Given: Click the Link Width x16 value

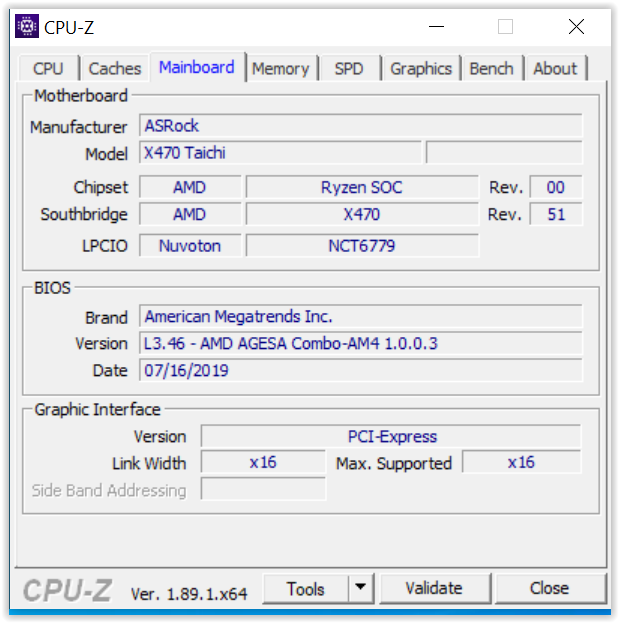Looking at the screenshot, I should pos(263,462).
